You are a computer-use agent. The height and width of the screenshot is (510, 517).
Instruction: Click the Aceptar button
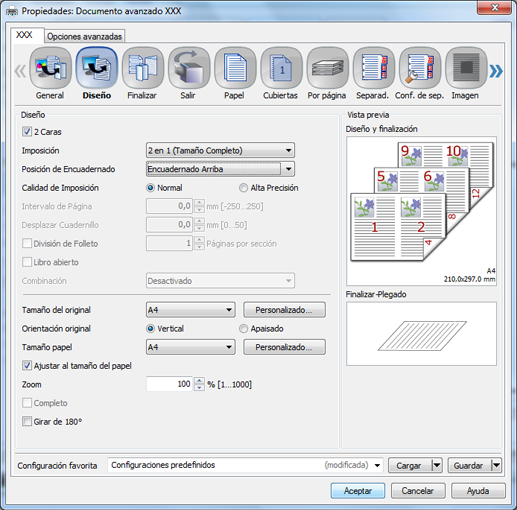[358, 491]
